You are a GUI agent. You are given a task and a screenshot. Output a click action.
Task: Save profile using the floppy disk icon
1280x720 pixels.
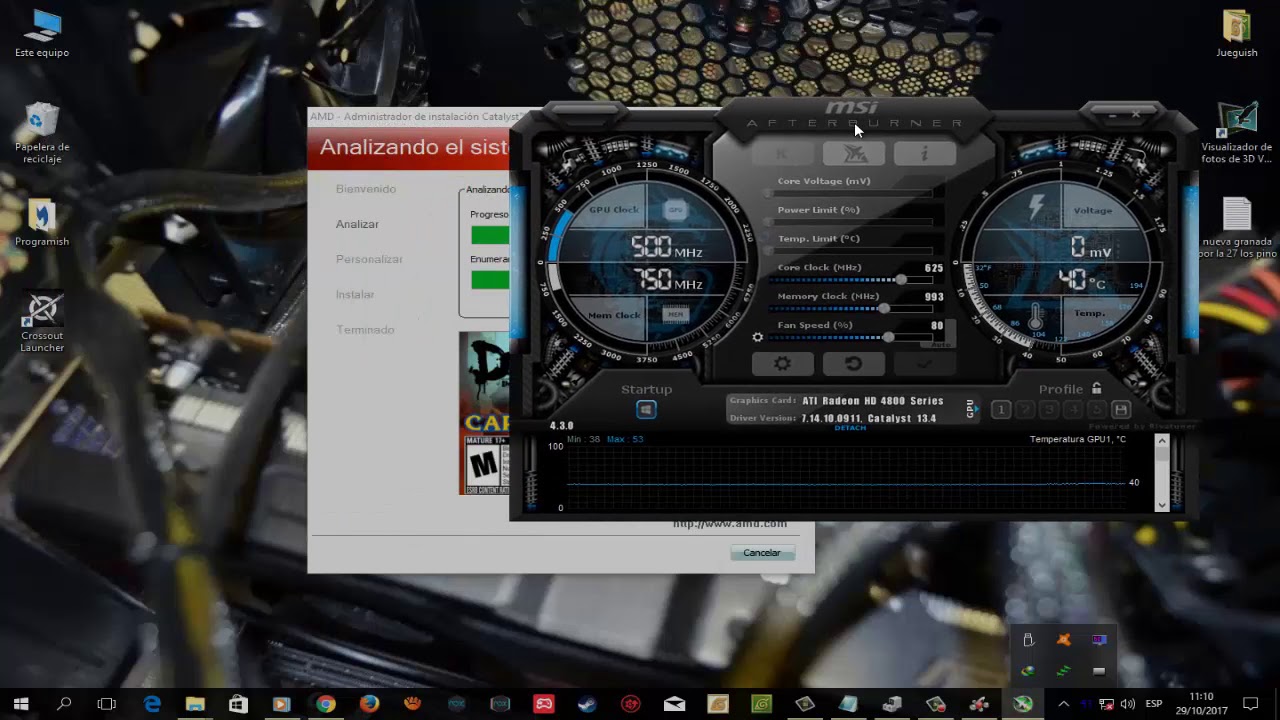pos(1121,410)
